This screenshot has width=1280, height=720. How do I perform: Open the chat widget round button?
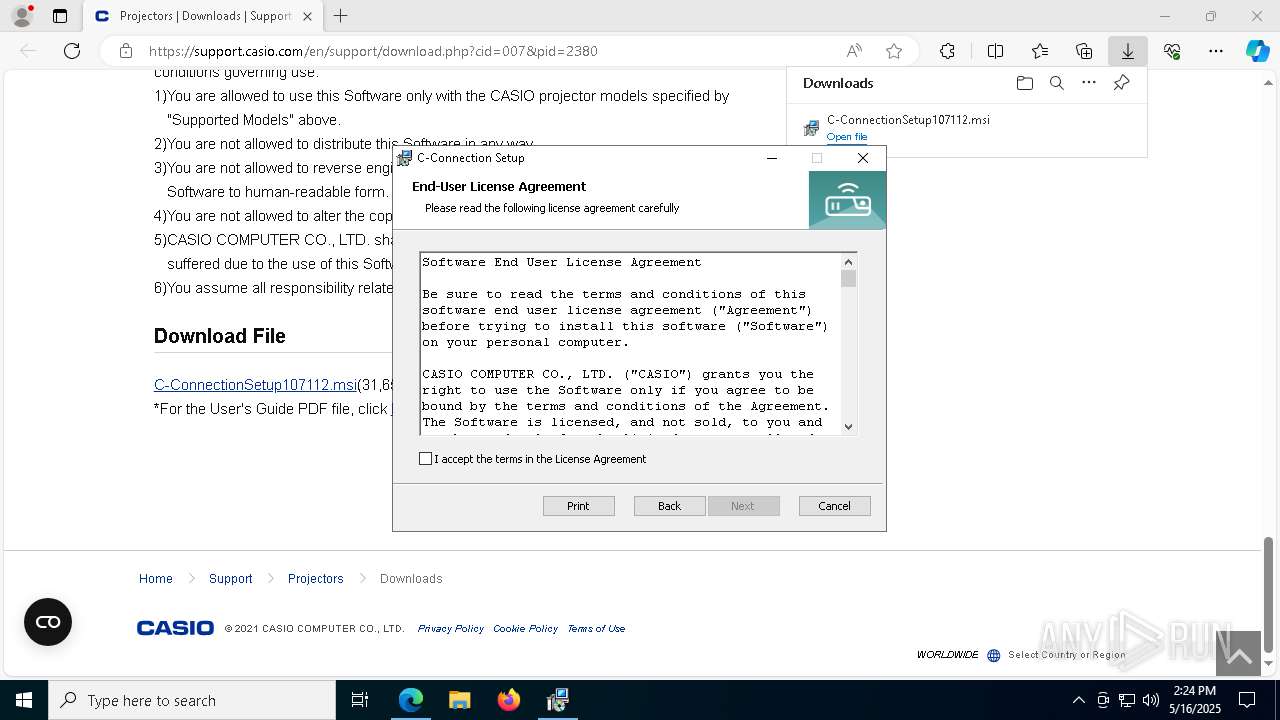[48, 622]
